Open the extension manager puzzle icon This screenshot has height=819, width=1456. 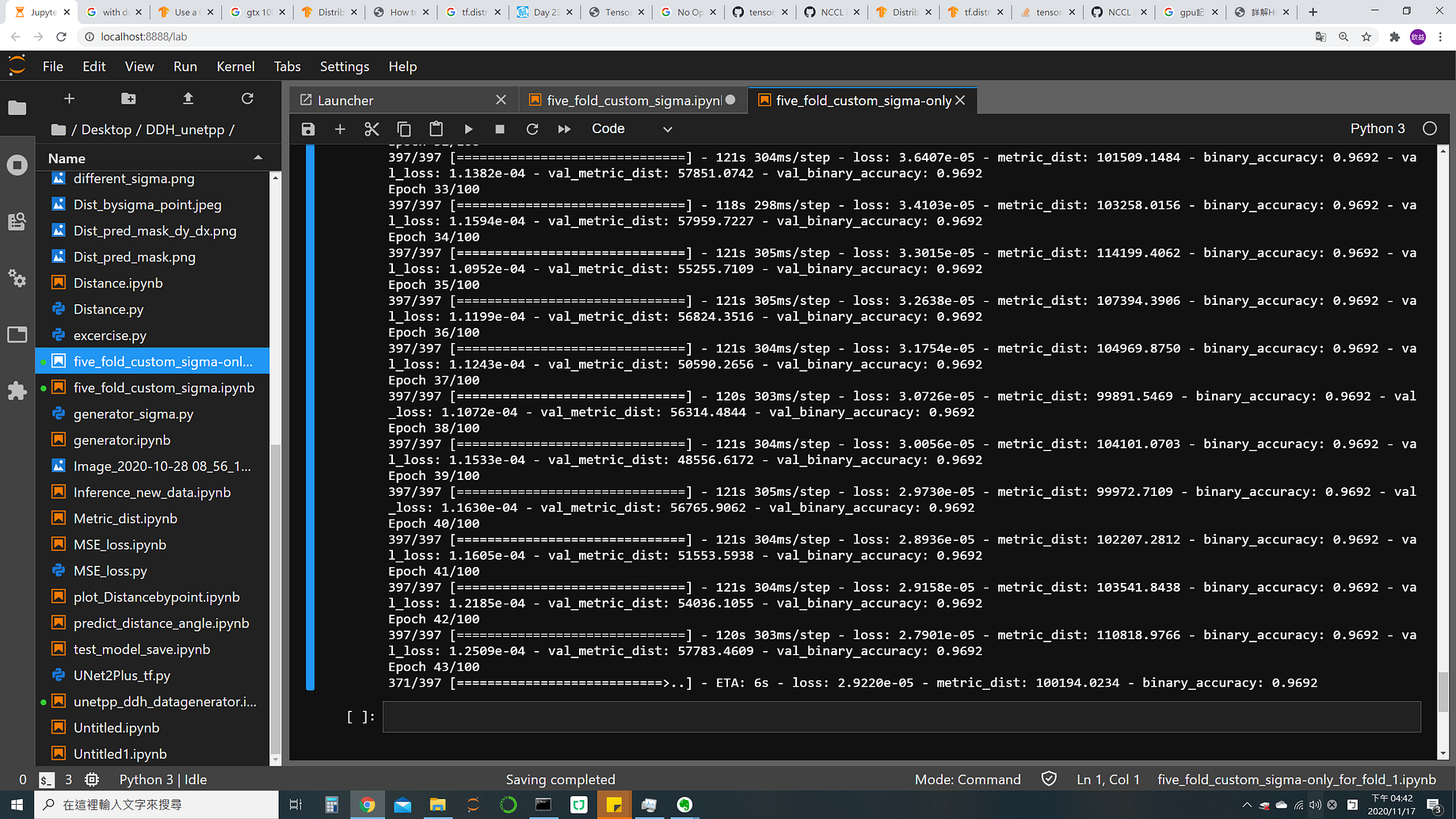[17, 390]
